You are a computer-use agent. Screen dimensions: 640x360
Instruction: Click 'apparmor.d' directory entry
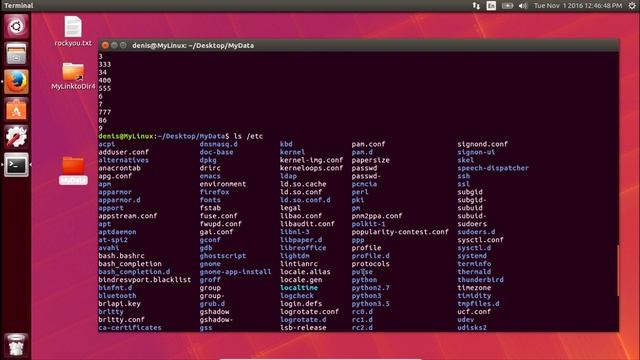119,200
